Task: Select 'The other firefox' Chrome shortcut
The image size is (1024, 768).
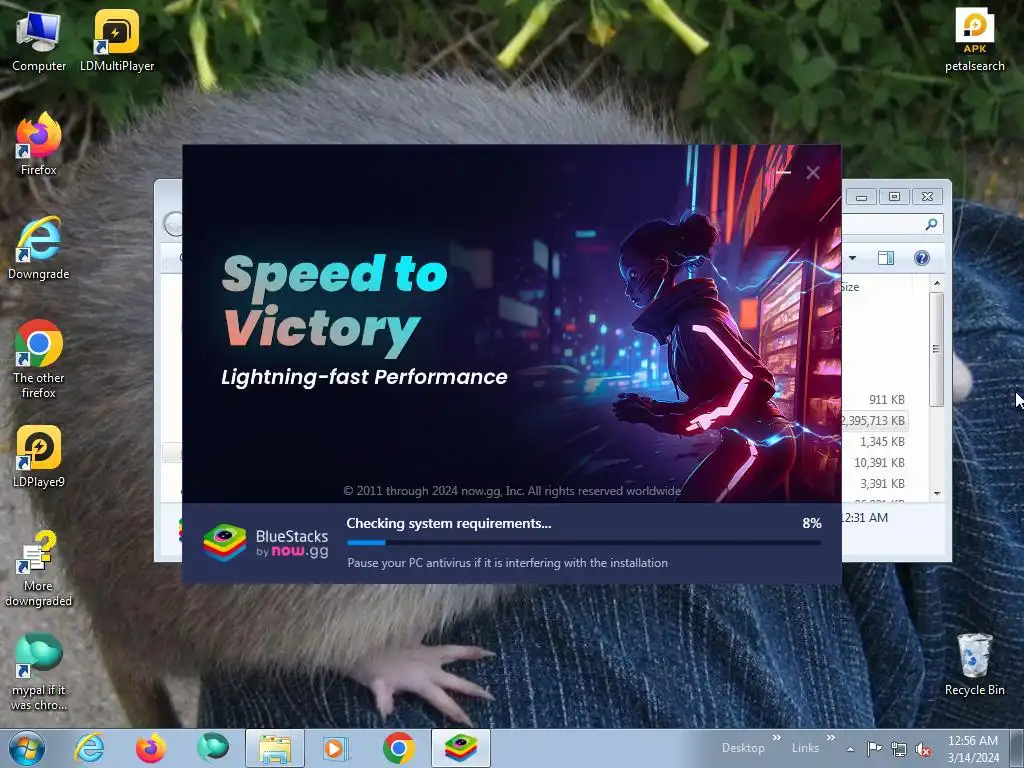Action: pos(39,359)
